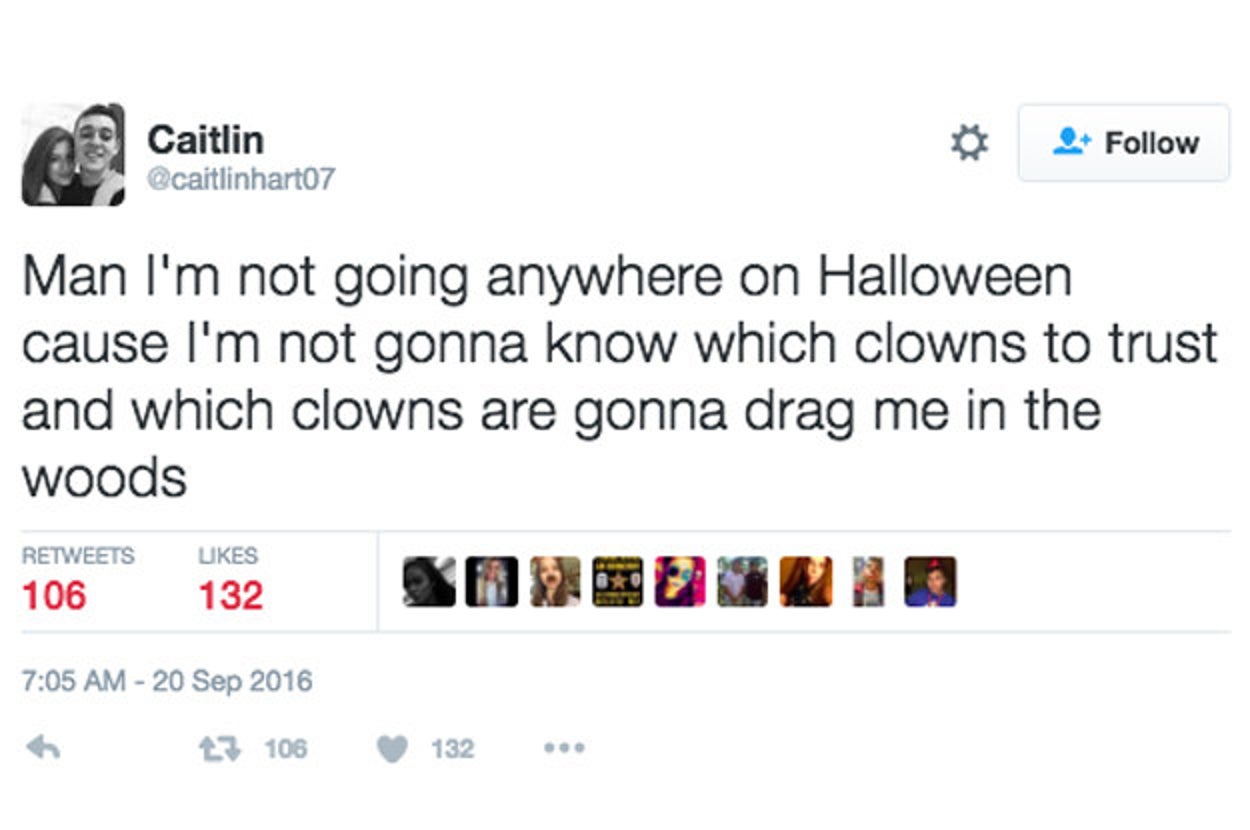Click the orange-toned long-haired woman avatar
This screenshot has height=830, width=1250.
point(805,582)
